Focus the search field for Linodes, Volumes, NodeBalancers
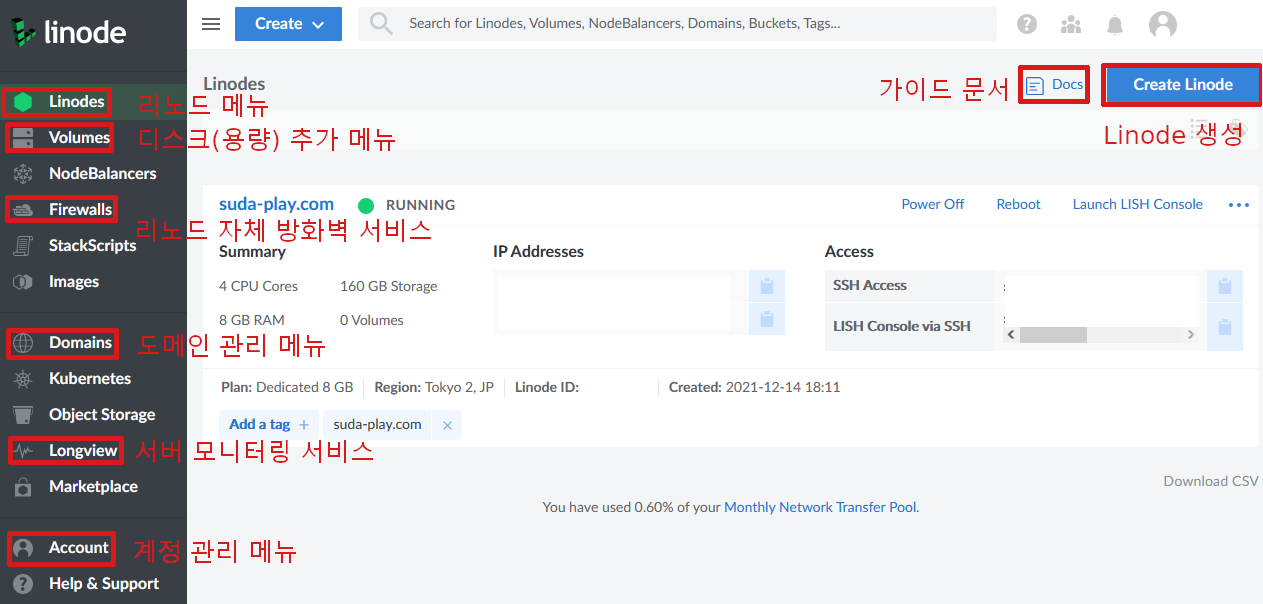 click(x=677, y=24)
